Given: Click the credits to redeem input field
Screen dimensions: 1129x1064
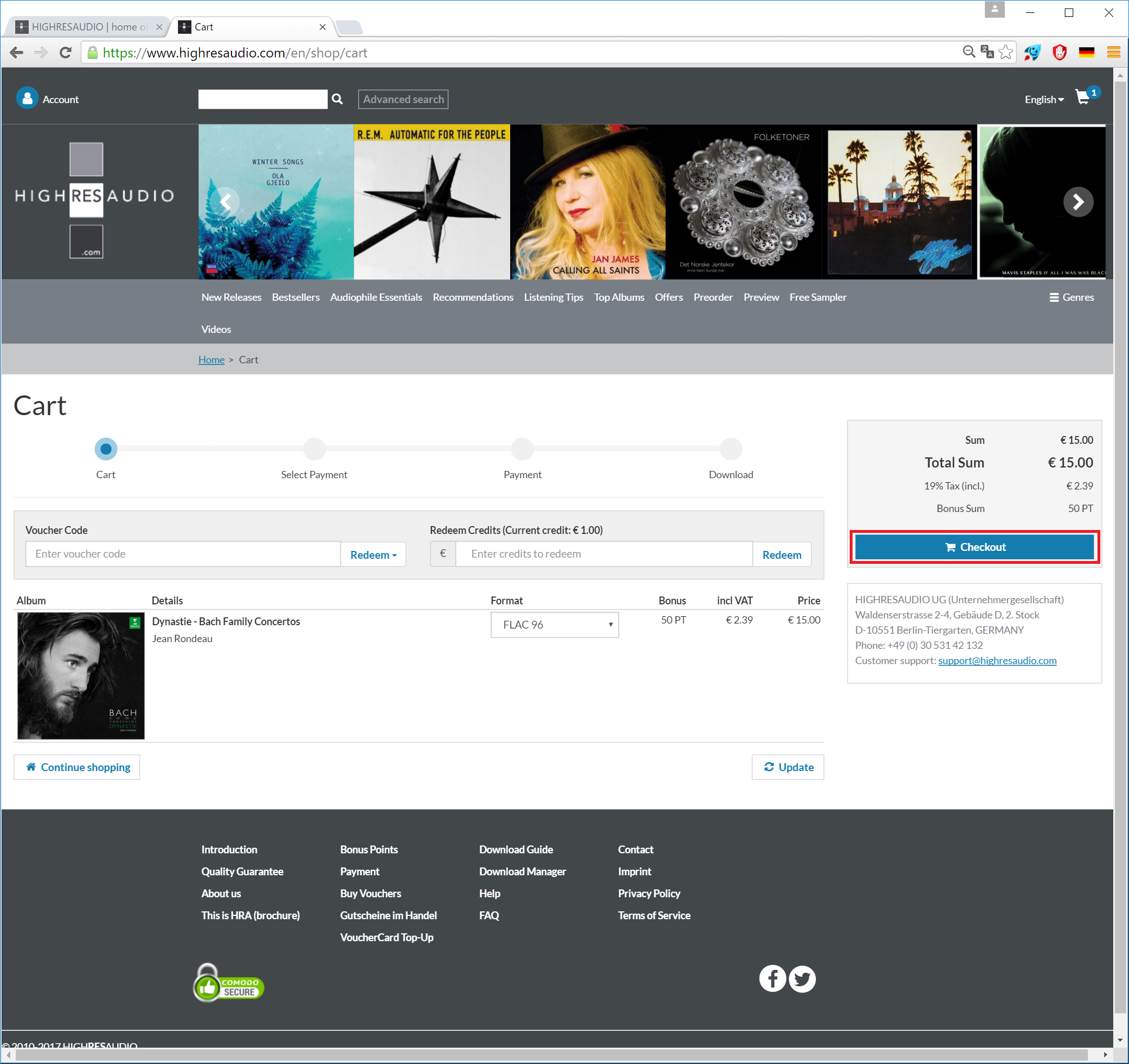Looking at the screenshot, I should (x=604, y=554).
